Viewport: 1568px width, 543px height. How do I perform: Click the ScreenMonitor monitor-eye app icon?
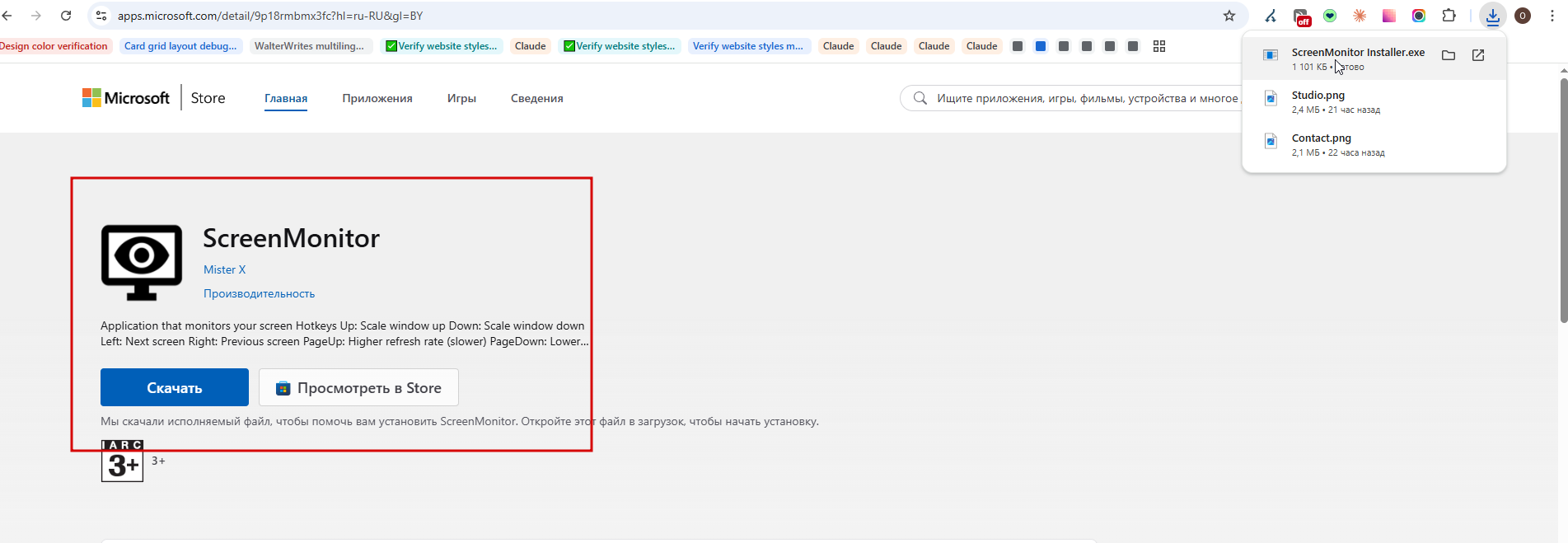point(142,263)
